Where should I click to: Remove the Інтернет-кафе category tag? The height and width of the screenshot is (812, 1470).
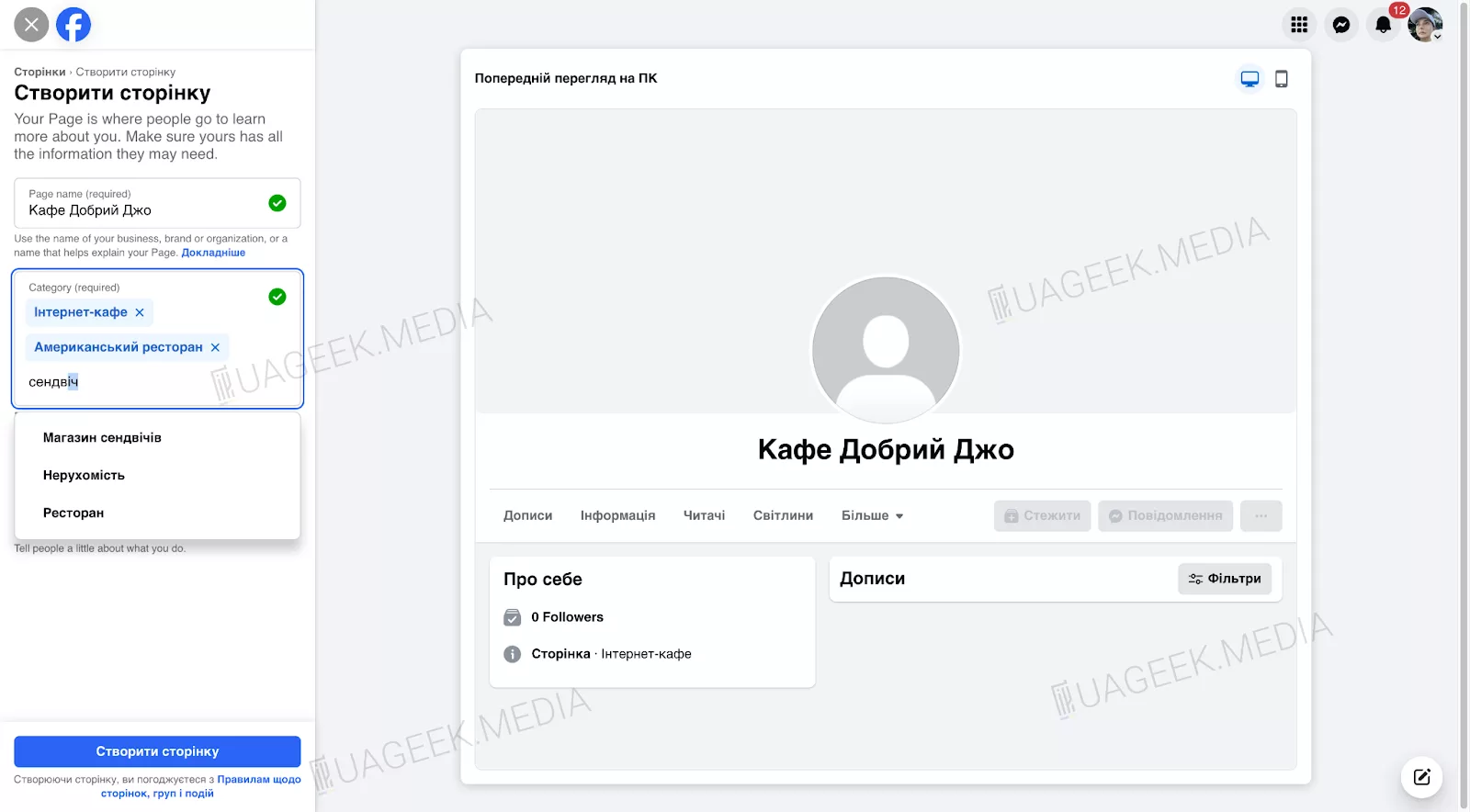coord(140,312)
